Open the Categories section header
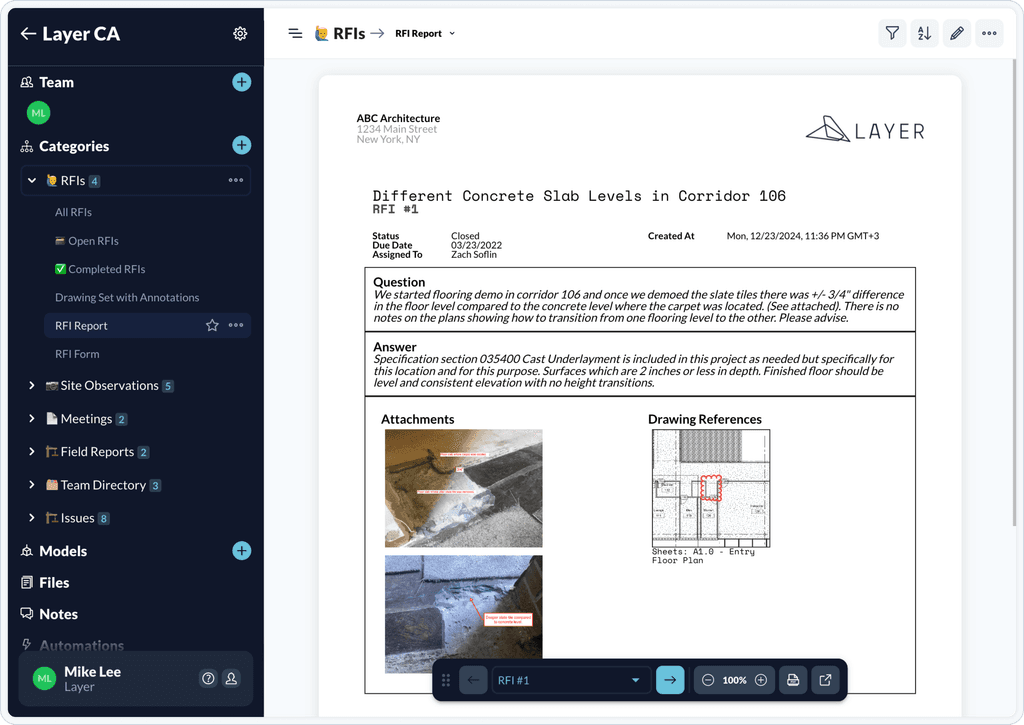The width and height of the screenshot is (1024, 725). click(x=74, y=146)
